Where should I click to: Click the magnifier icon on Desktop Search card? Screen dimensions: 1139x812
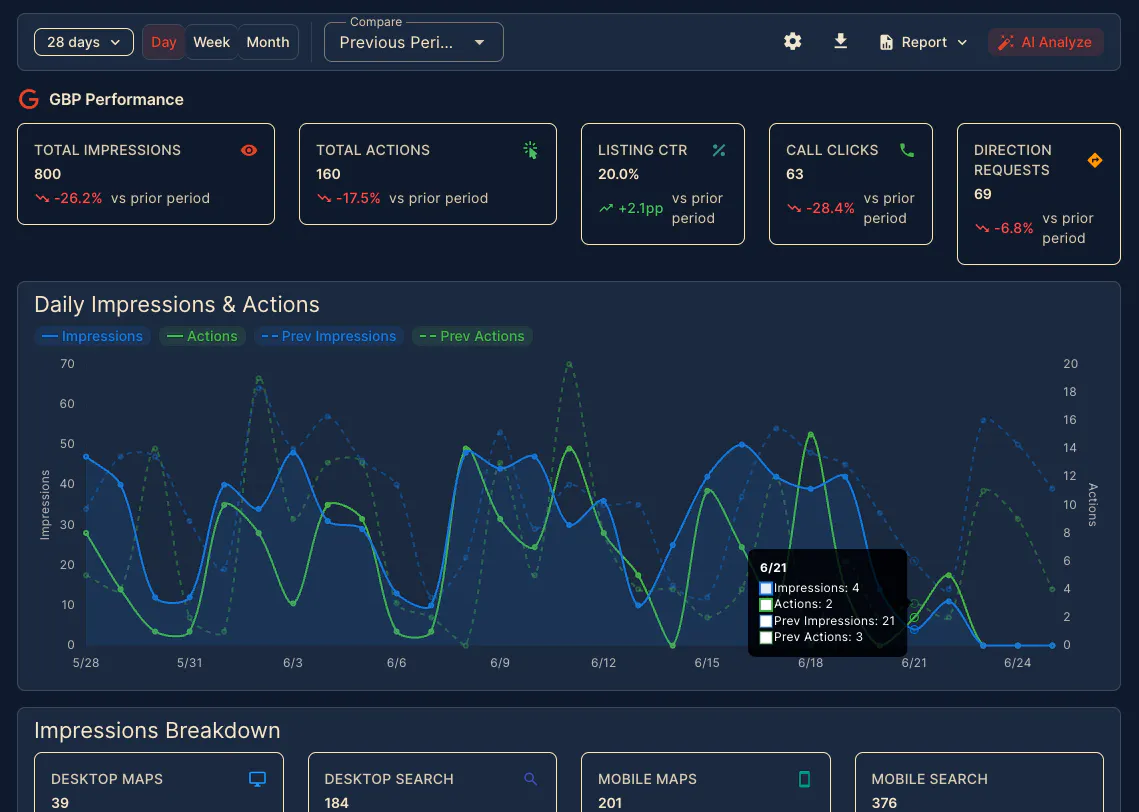click(x=531, y=779)
